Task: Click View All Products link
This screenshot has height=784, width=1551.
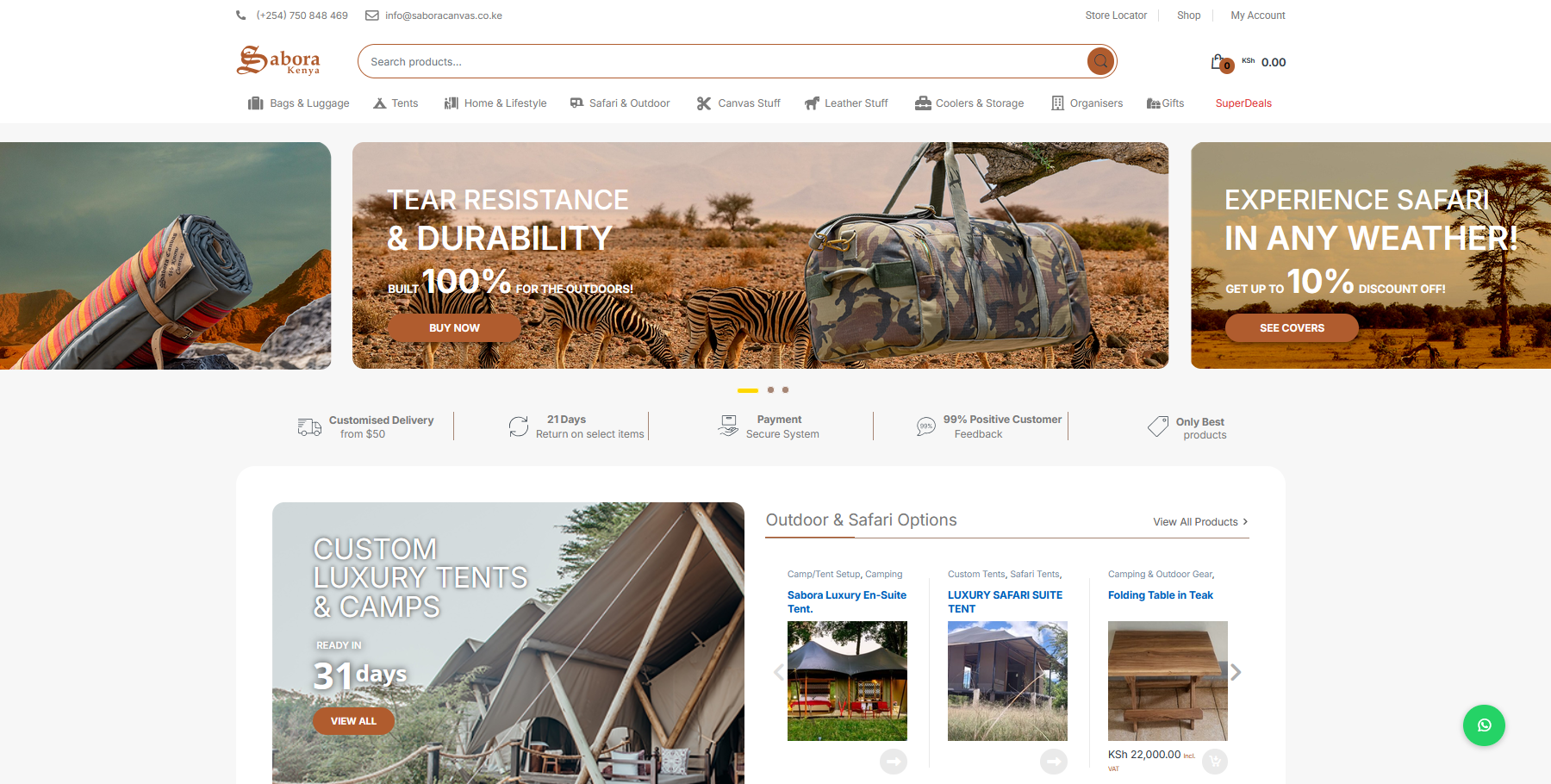Action: (1200, 522)
